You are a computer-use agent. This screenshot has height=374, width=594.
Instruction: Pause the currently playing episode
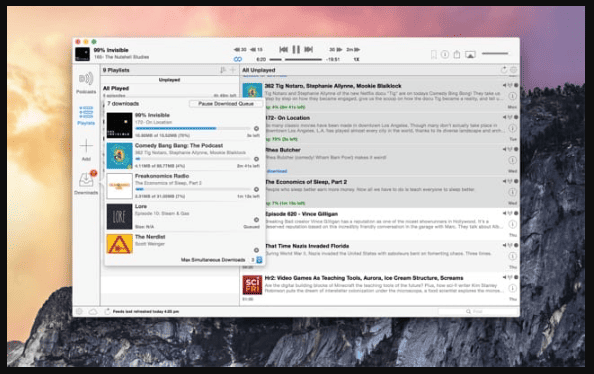tap(296, 49)
